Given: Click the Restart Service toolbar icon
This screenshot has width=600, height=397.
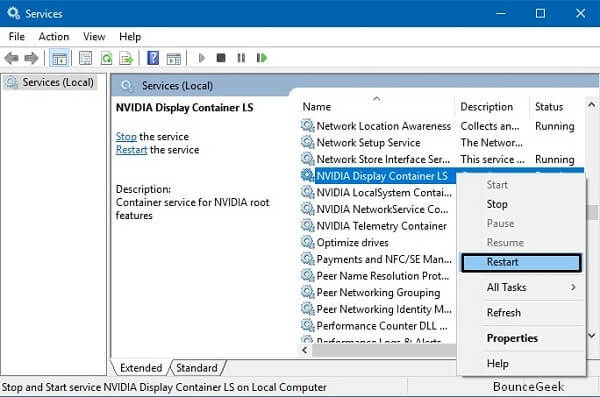Looking at the screenshot, I should 262,58.
